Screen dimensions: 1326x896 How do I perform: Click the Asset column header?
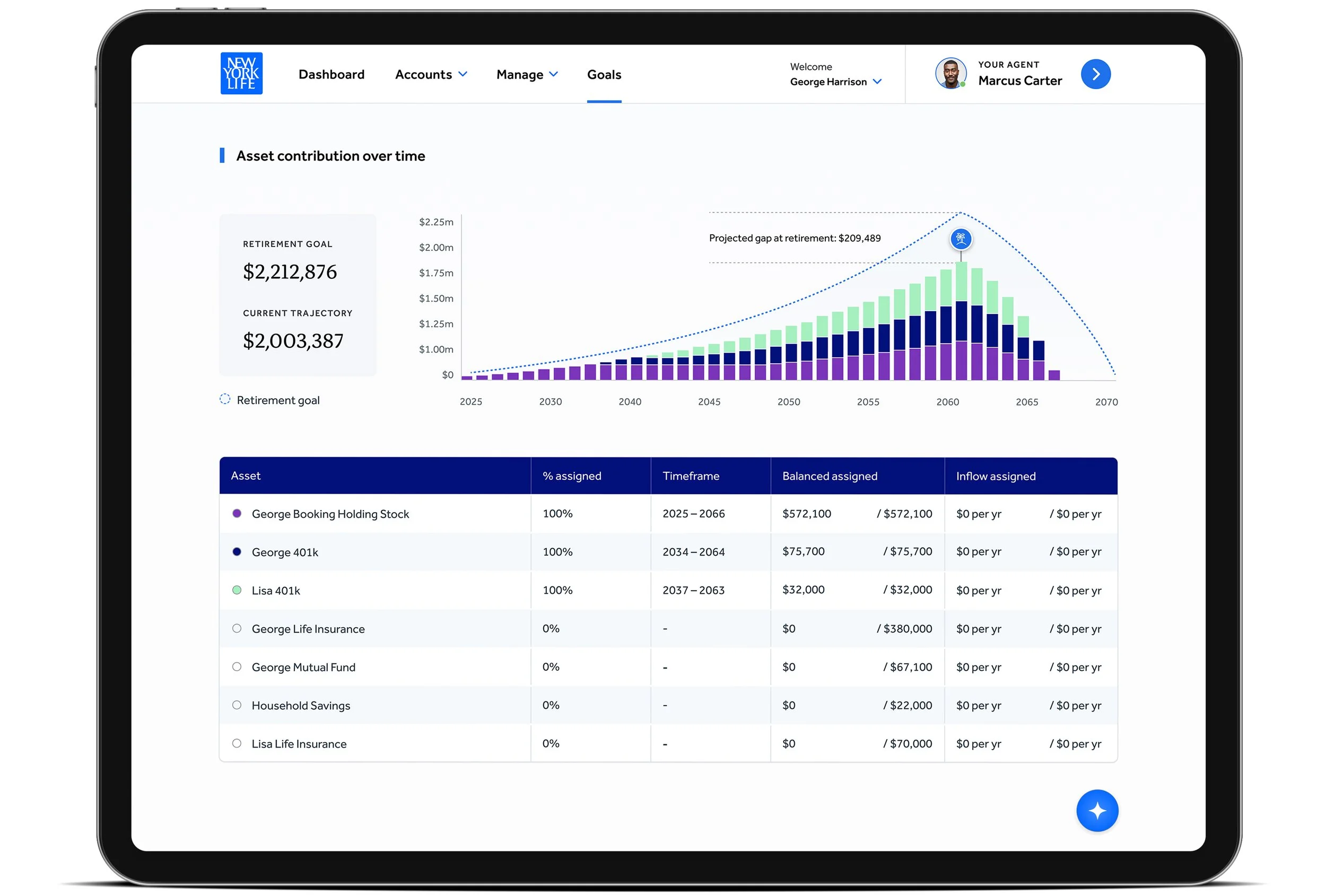pyautogui.click(x=246, y=476)
